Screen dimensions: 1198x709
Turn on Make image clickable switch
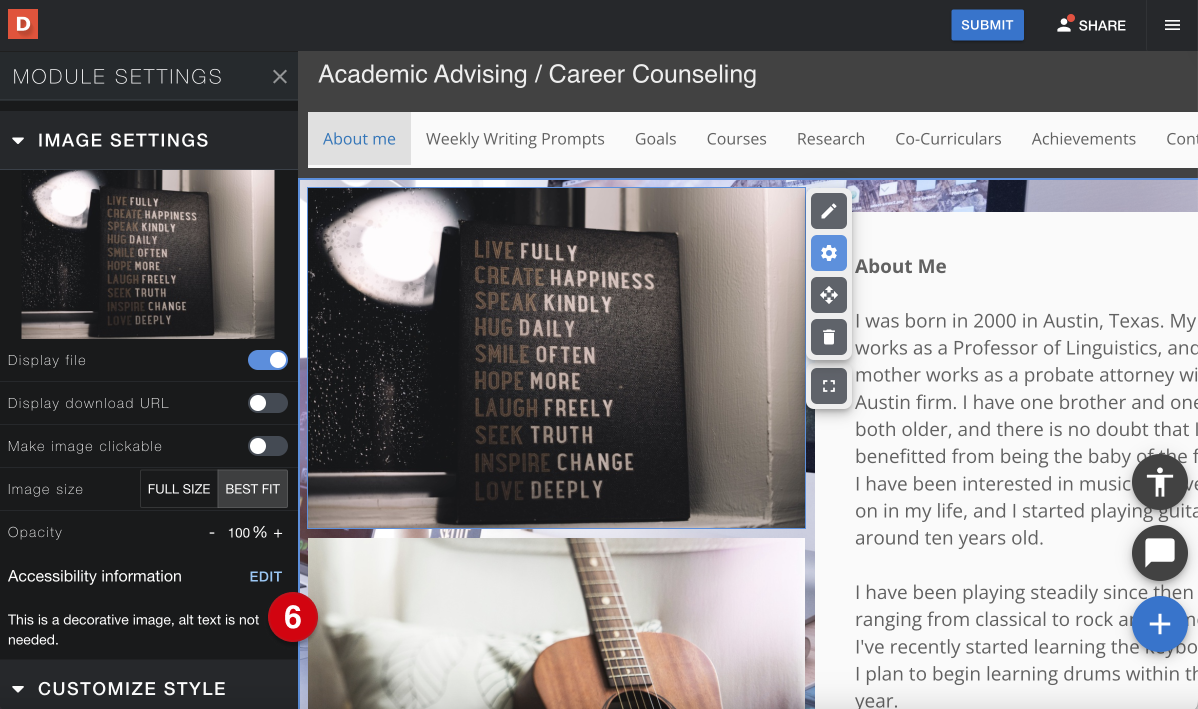(268, 445)
